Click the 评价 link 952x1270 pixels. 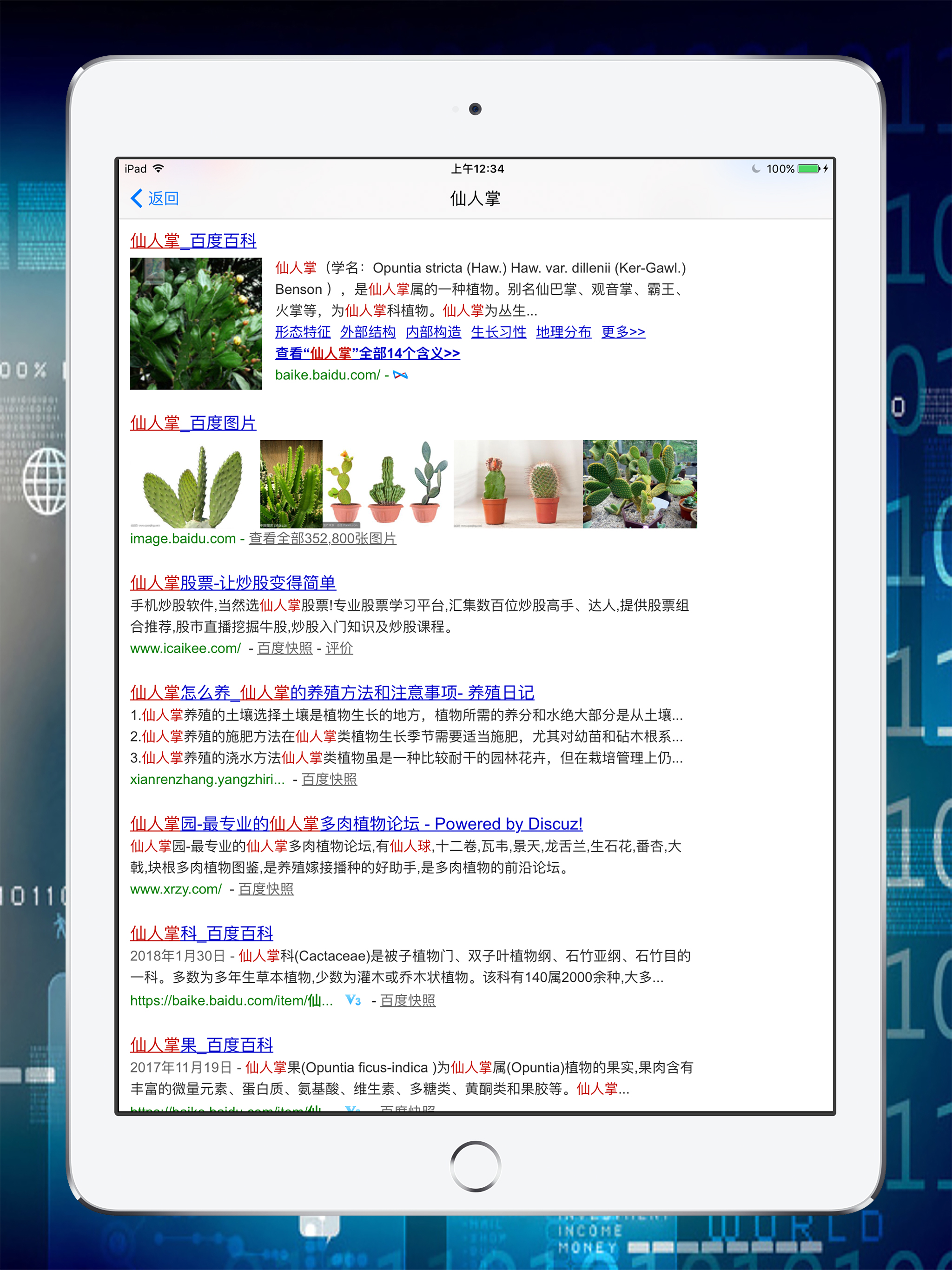[339, 648]
